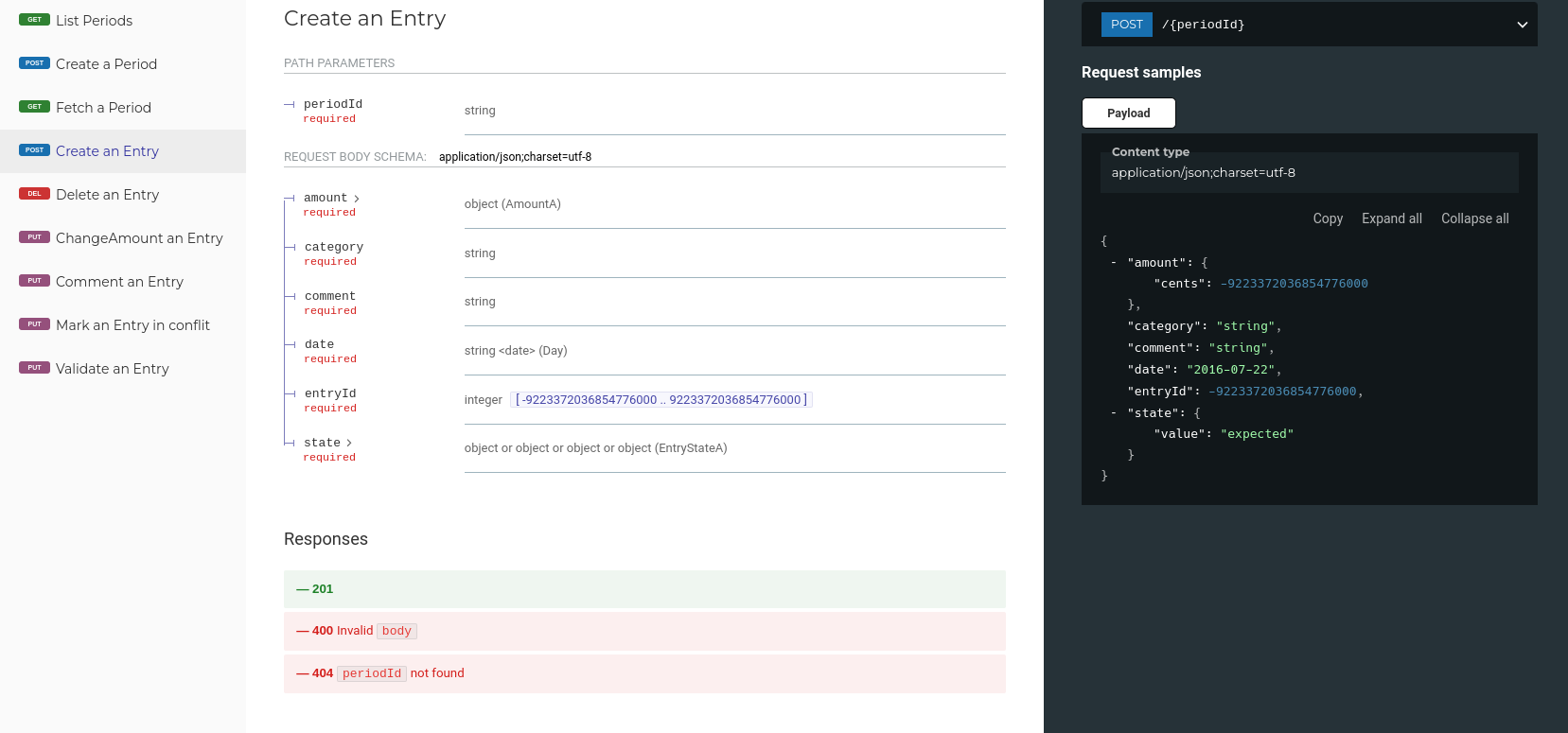1568x733 pixels.
Task: Click the Create an Entry heading
Action: pyautogui.click(x=364, y=19)
